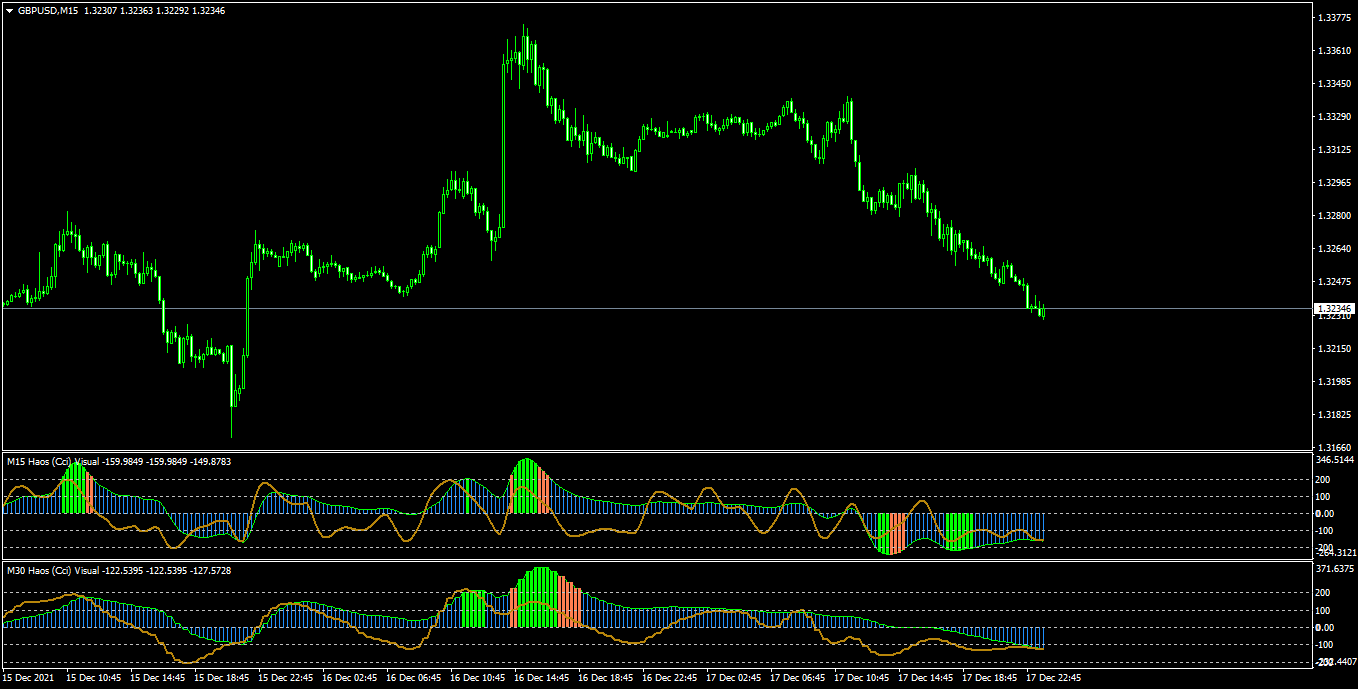Open the chart menu triangle beside GBPUSD,M15
This screenshot has height=689, width=1358.
(x=9, y=10)
